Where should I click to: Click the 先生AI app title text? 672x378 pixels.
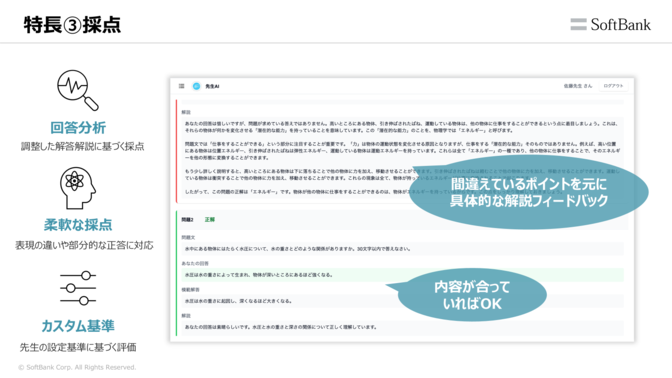tap(212, 87)
